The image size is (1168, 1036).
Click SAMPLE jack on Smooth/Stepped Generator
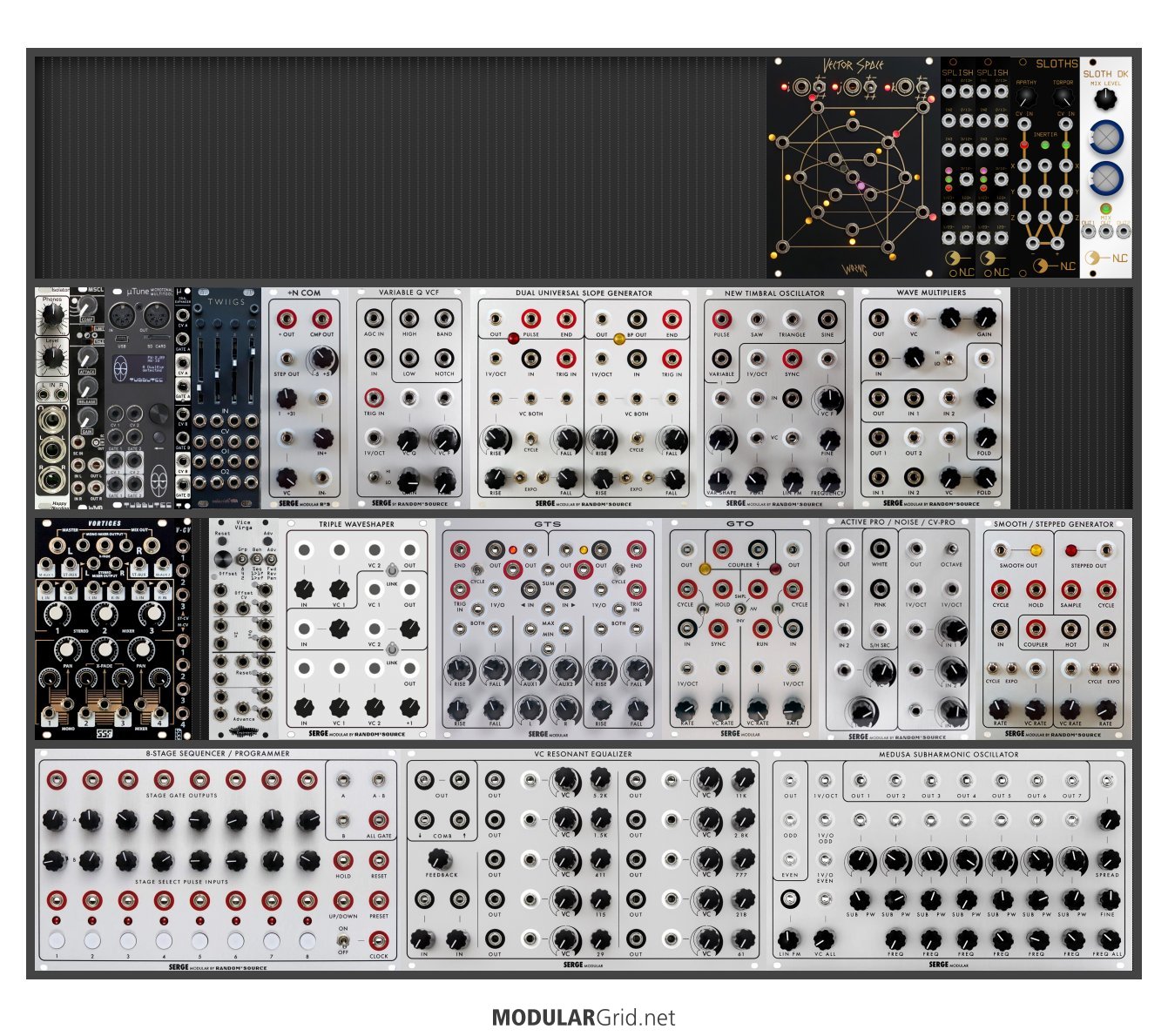point(1070,589)
